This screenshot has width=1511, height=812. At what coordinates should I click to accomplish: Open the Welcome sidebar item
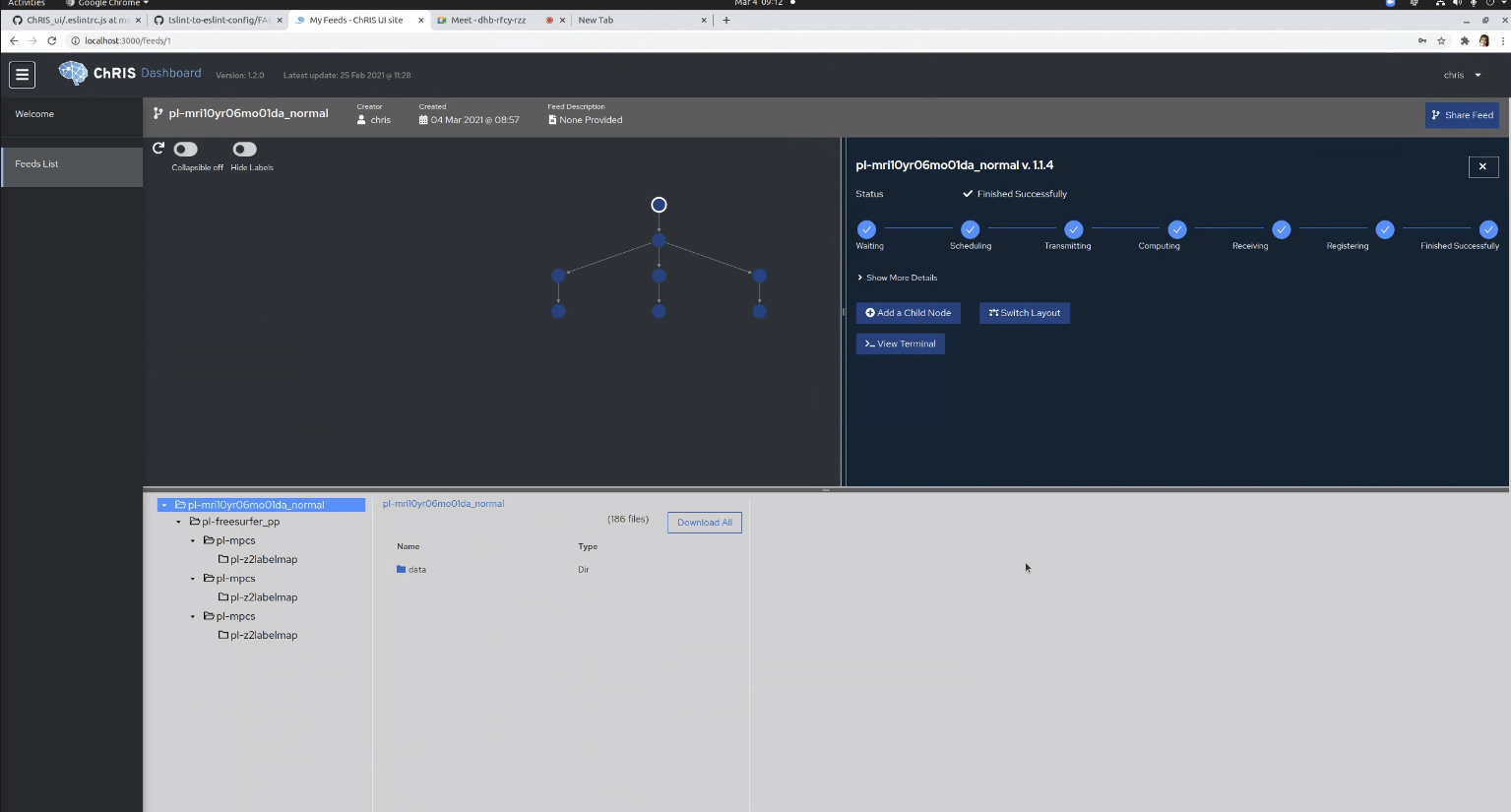click(x=72, y=114)
